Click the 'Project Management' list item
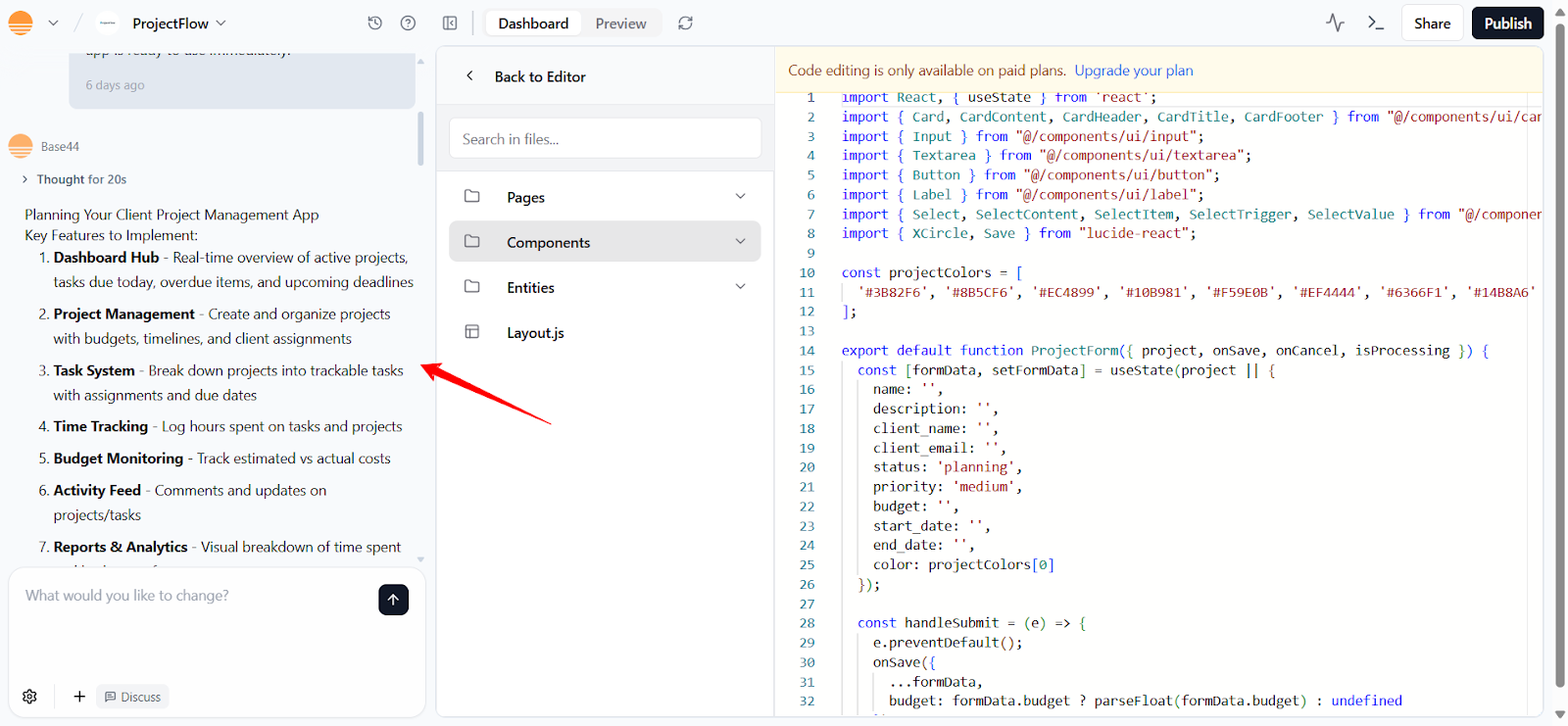The image size is (1568, 726). tap(221, 326)
